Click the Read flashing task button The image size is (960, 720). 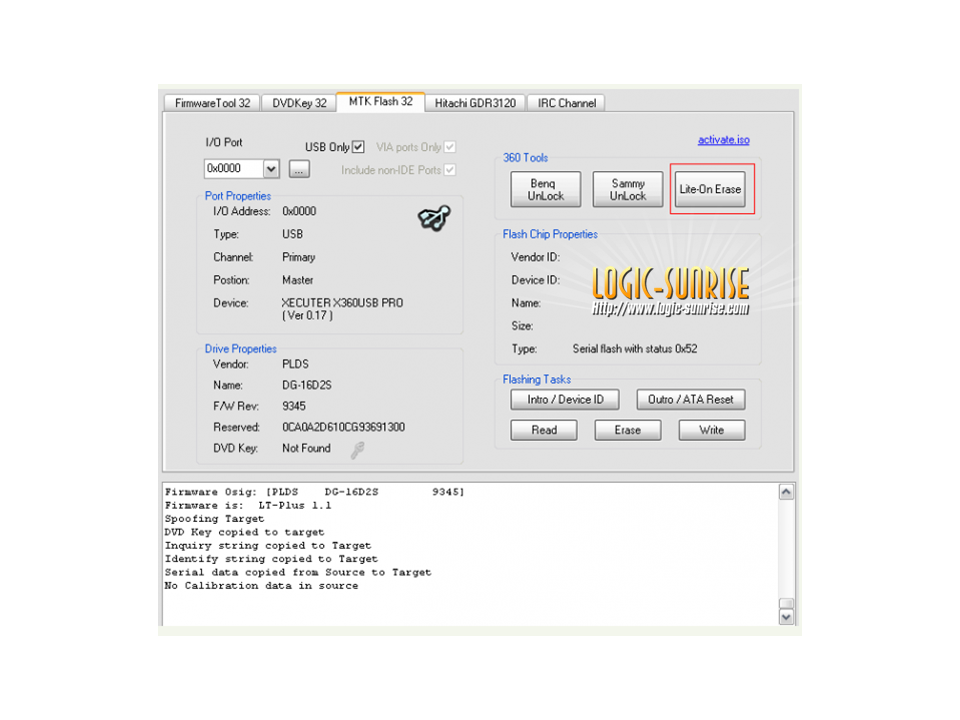(544, 430)
